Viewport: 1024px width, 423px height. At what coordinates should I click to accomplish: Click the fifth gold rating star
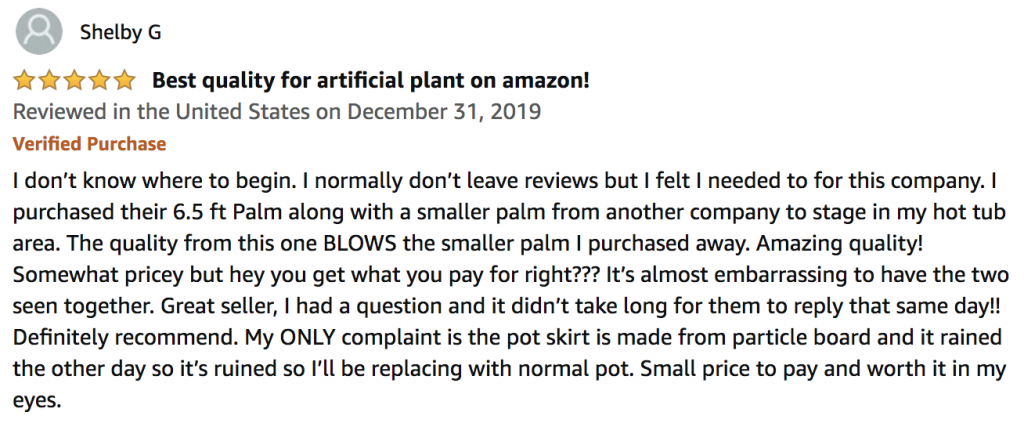pyautogui.click(x=123, y=81)
